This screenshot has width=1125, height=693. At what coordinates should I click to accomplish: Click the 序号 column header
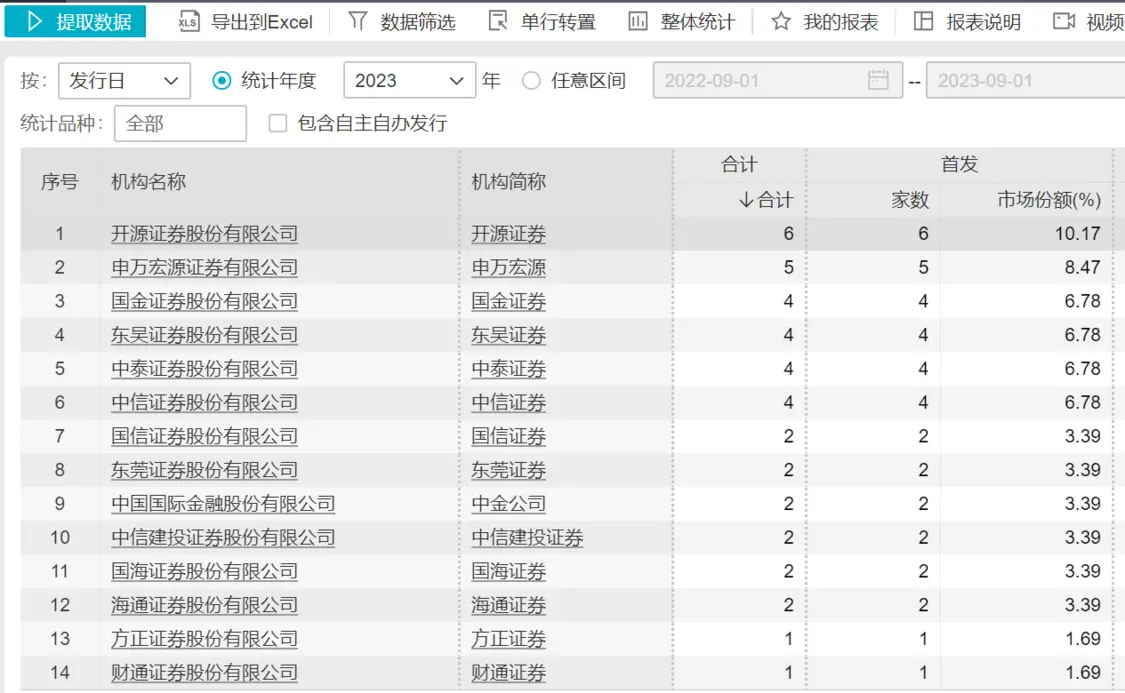(60, 182)
